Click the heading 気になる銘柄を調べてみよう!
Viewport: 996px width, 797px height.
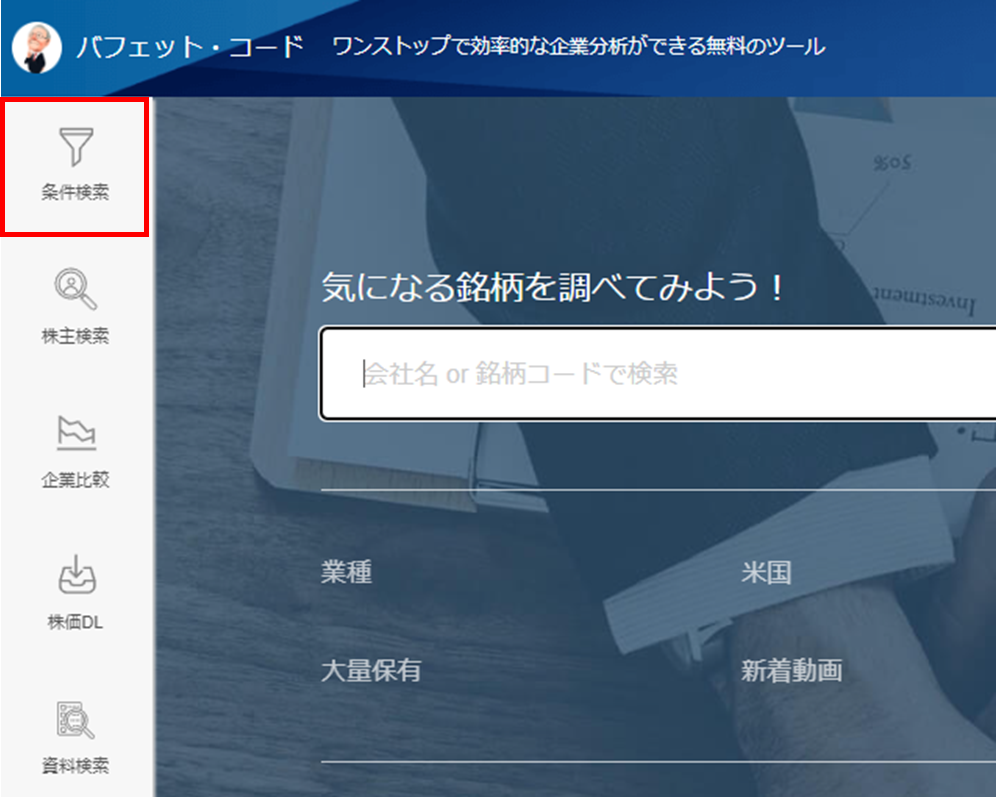[554, 287]
